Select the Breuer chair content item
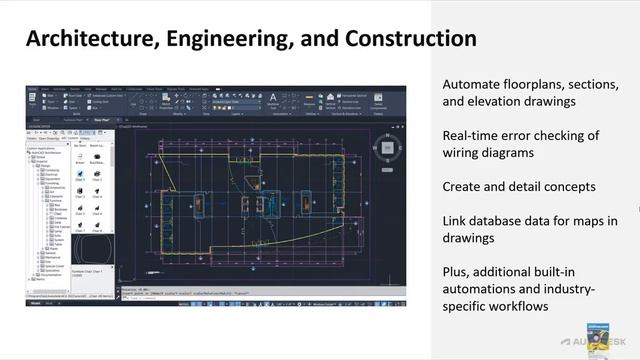Screen dimensions: 640x360 [x=80, y=158]
